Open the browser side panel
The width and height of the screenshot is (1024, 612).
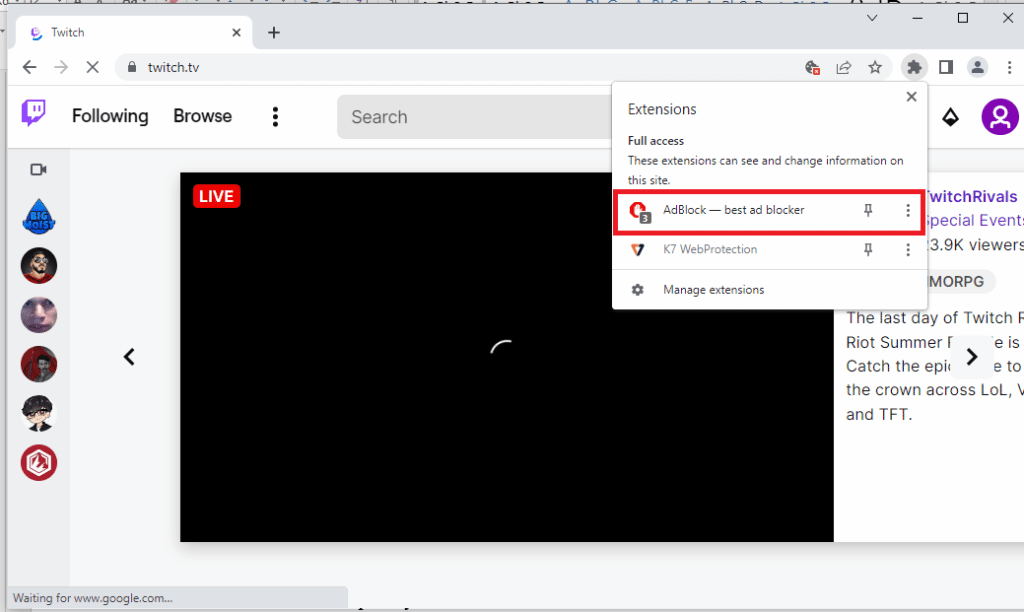946,67
